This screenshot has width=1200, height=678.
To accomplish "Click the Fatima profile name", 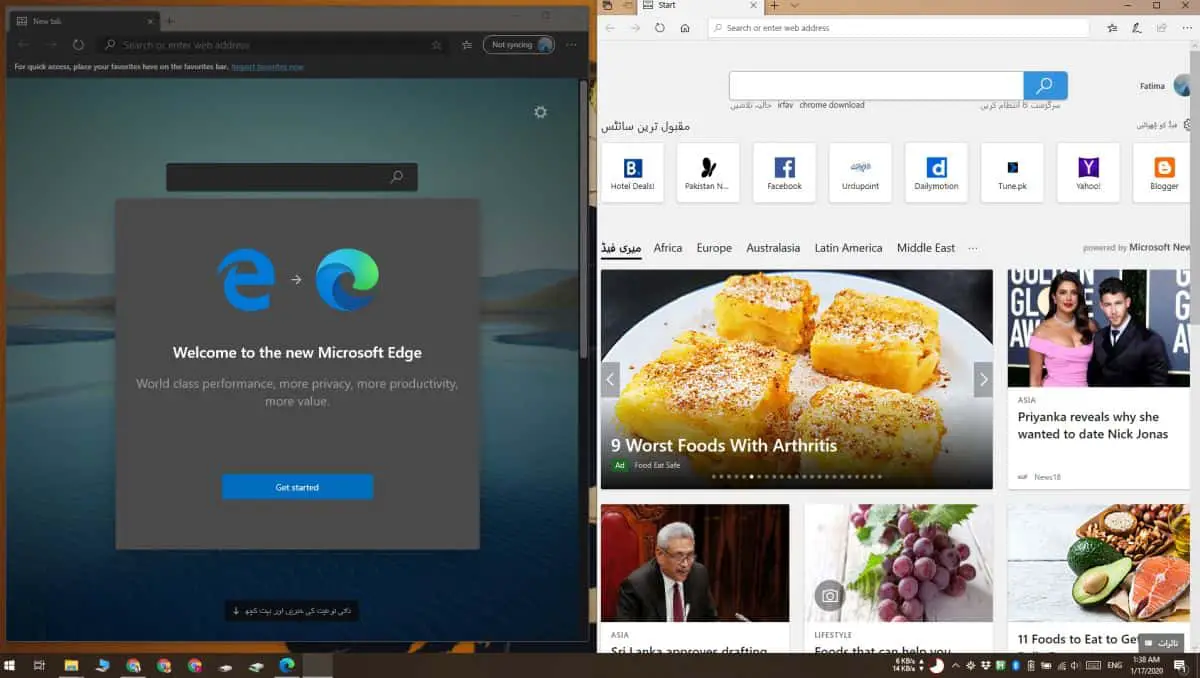I will 1152,86.
